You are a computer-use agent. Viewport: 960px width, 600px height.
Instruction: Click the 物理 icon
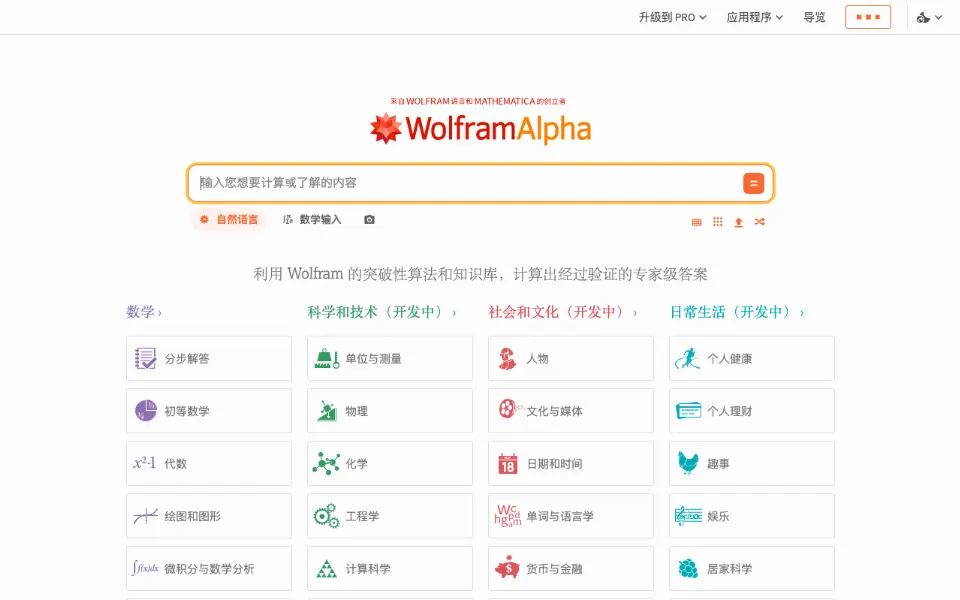(x=326, y=411)
